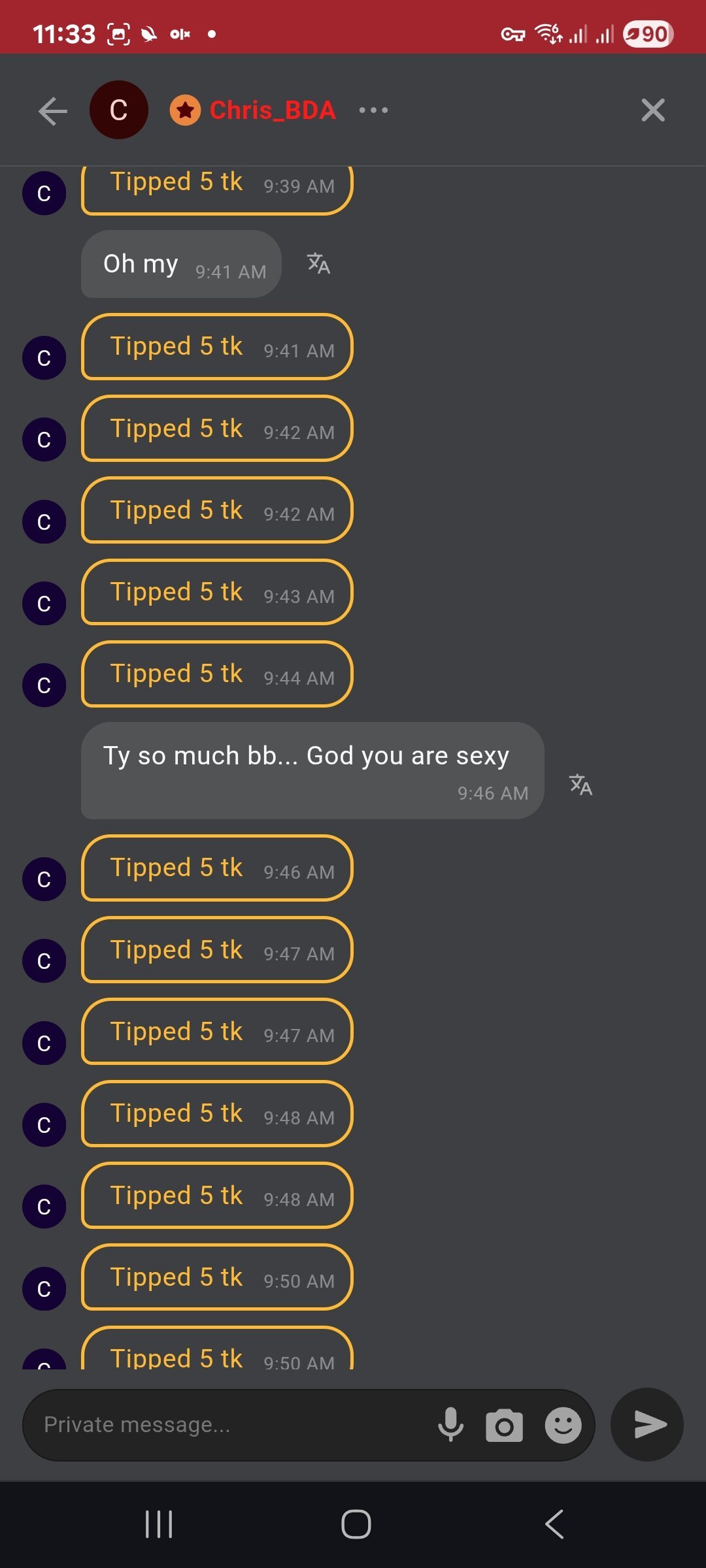This screenshot has width=706, height=1568.
Task: Tap the back arrow in chat header
Action: coord(53,111)
